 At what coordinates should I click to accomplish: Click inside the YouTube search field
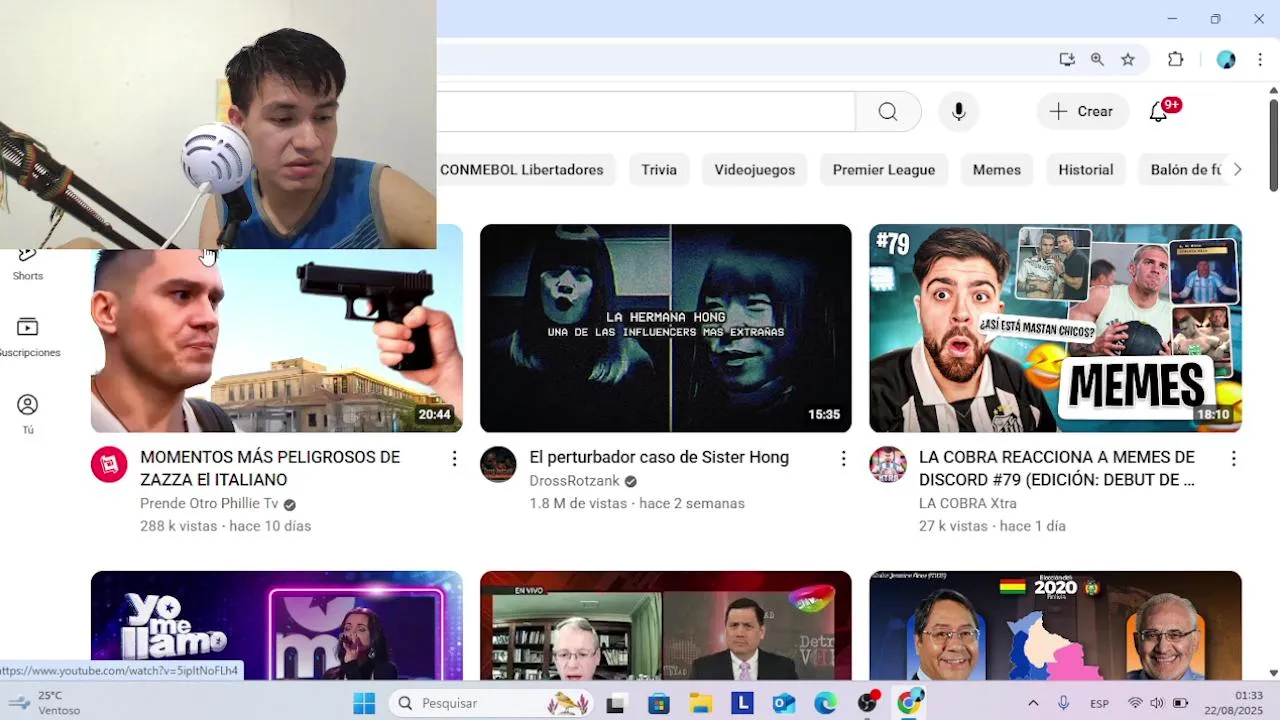tap(646, 112)
